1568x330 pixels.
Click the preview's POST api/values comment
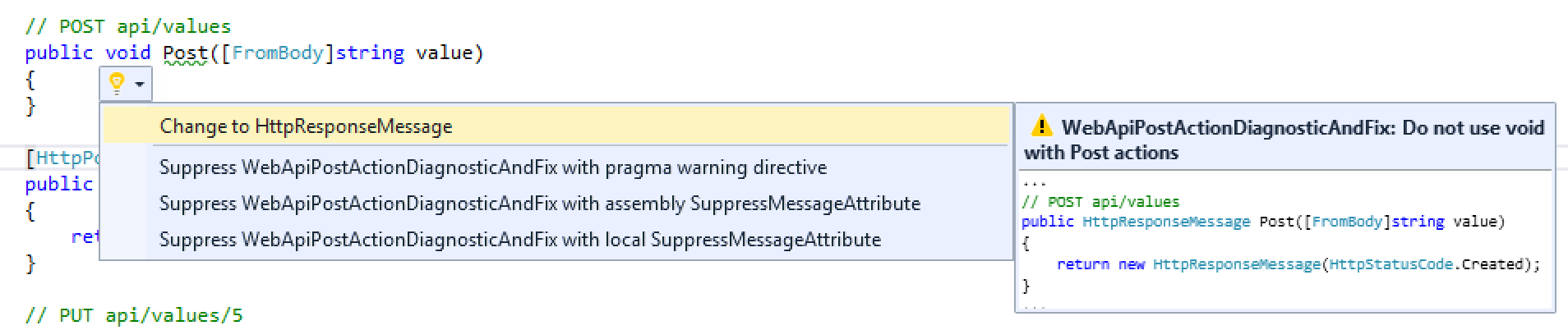pyautogui.click(x=1100, y=202)
